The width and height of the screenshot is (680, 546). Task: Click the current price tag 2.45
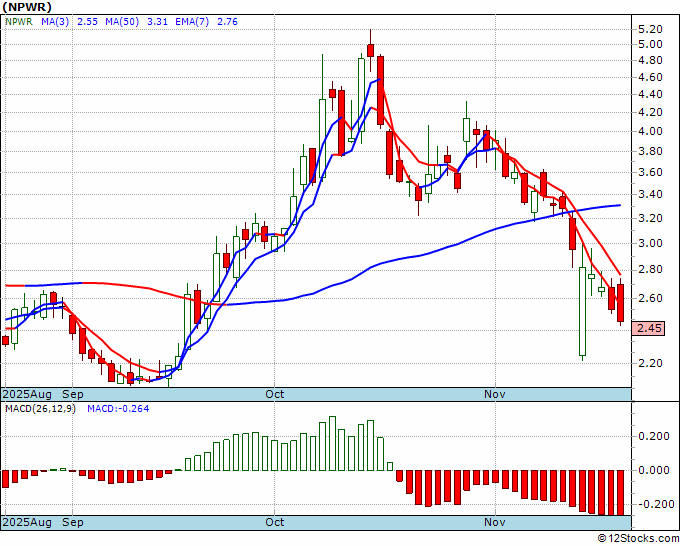649,328
